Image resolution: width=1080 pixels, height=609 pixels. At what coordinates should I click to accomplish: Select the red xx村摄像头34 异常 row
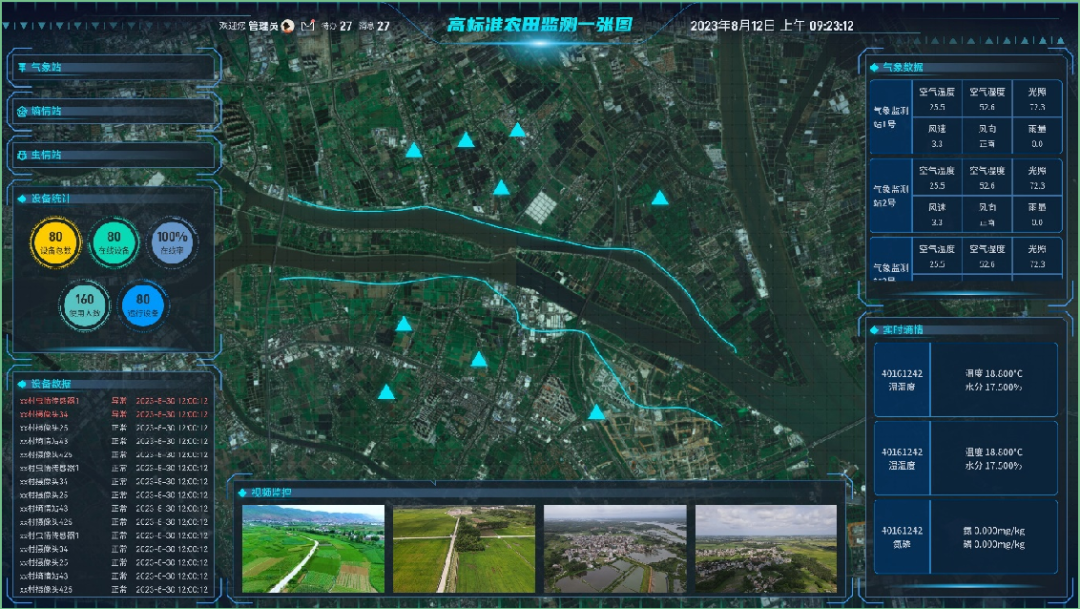[114, 414]
